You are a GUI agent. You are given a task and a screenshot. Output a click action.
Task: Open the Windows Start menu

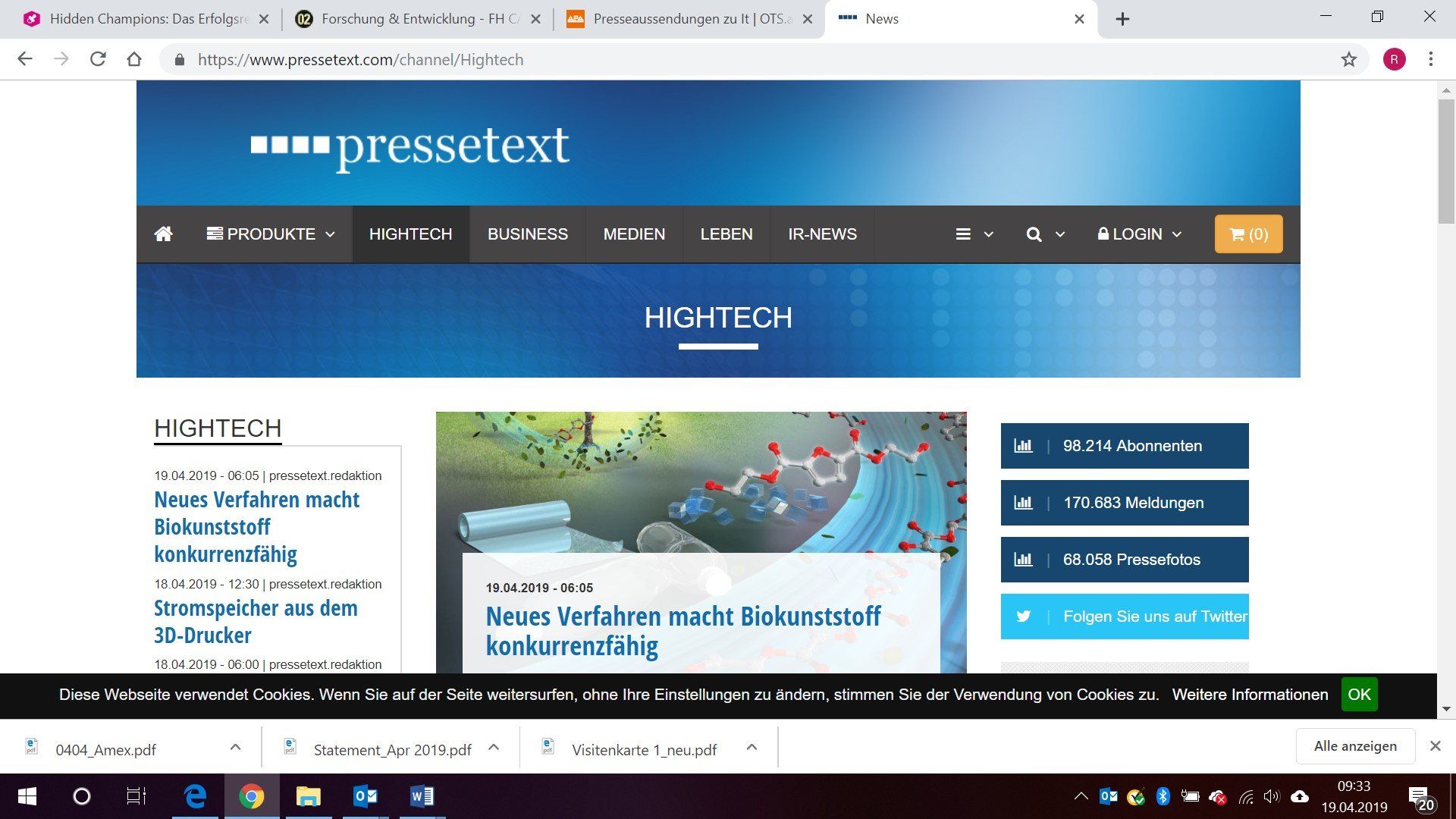click(27, 796)
